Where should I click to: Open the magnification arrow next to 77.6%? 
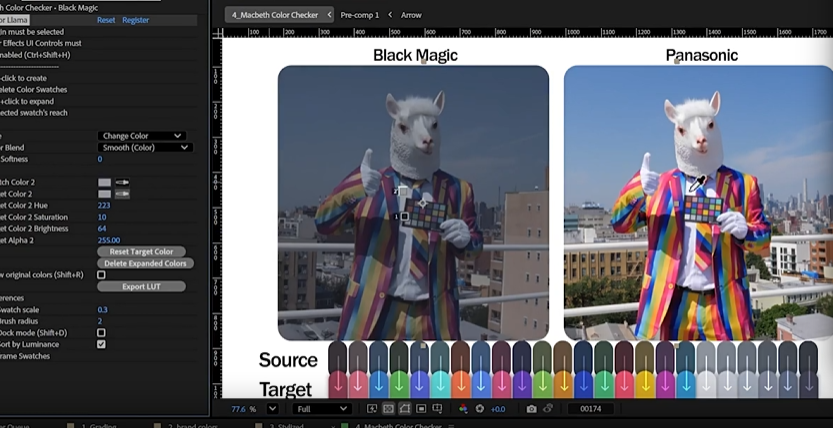point(273,408)
